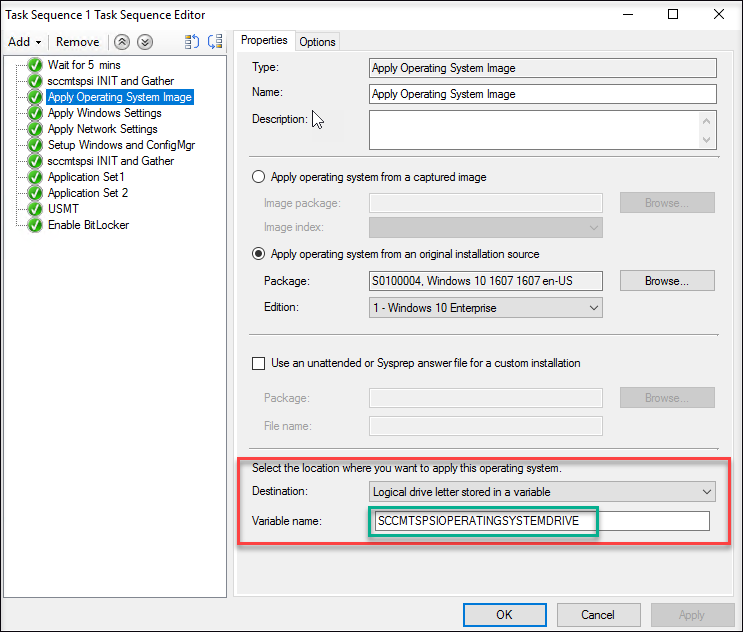Click the move step up arrow icon
743x632 pixels.
[x=122, y=42]
